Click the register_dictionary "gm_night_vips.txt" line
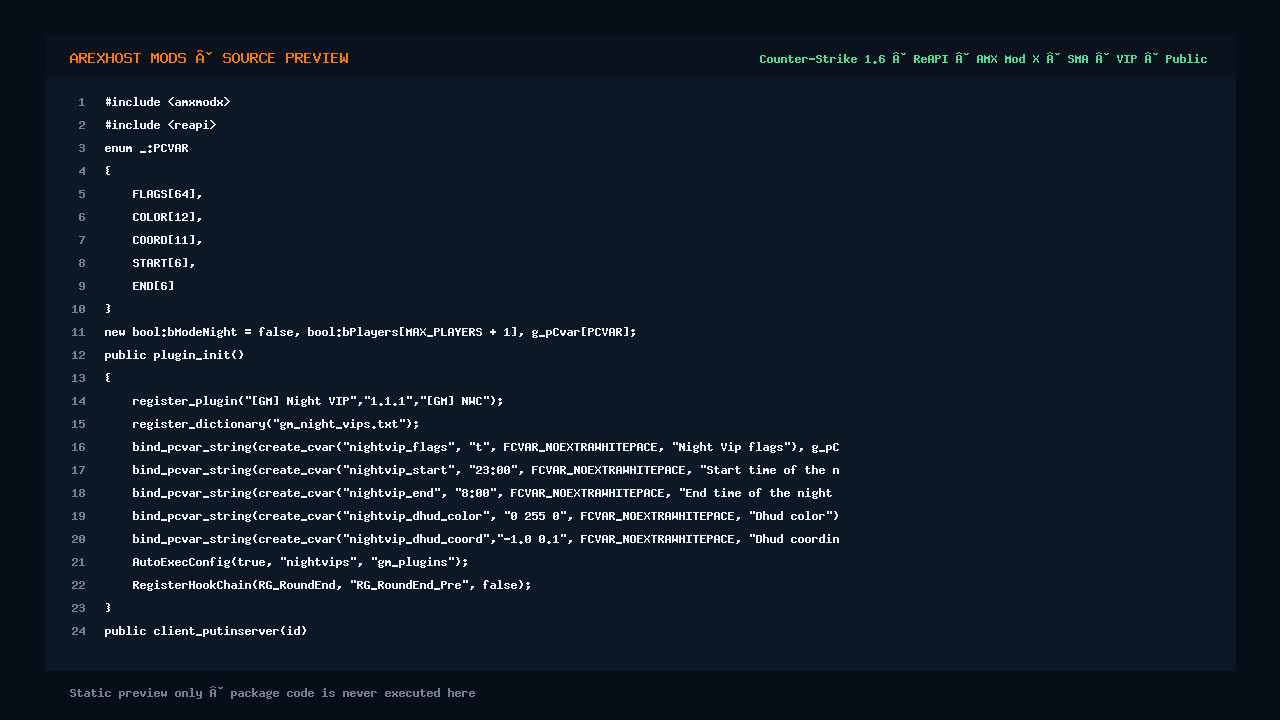1280x720 pixels. (x=276, y=424)
